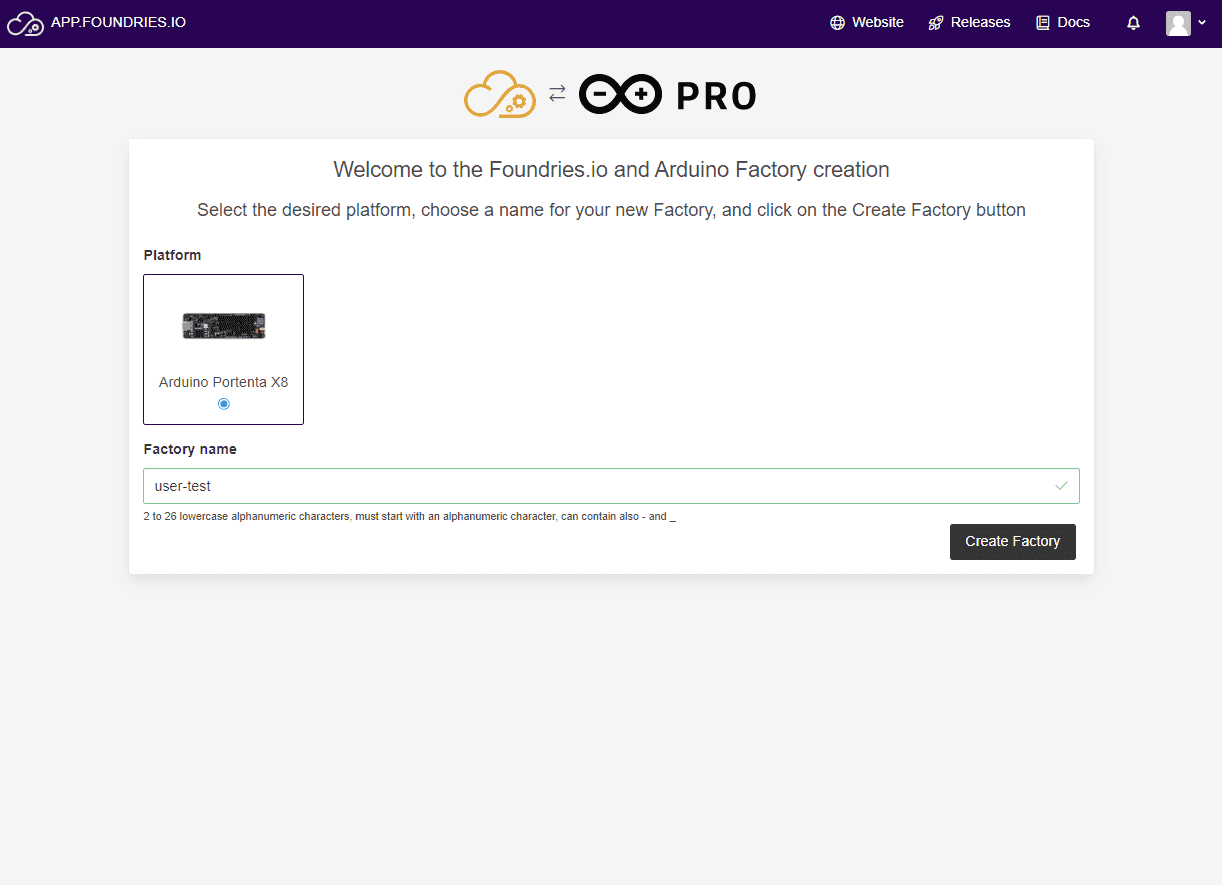
Task: Click the swap arrows between logos
Action: pos(557,94)
